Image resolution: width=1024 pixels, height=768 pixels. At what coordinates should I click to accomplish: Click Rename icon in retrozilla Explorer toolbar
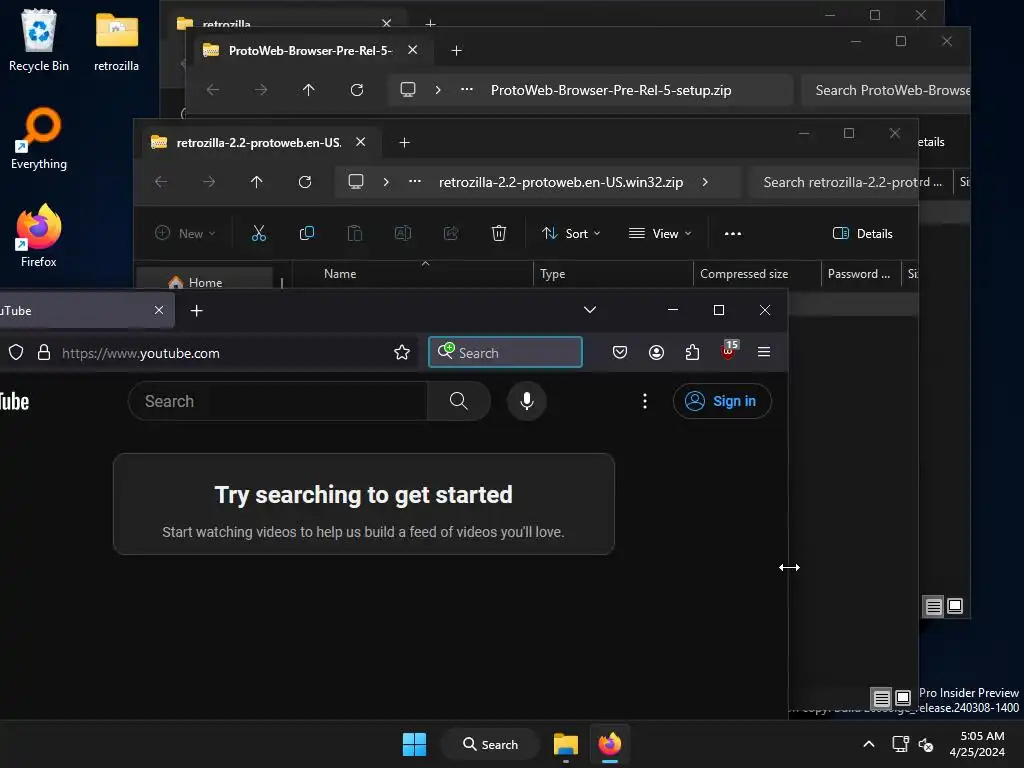point(403,233)
